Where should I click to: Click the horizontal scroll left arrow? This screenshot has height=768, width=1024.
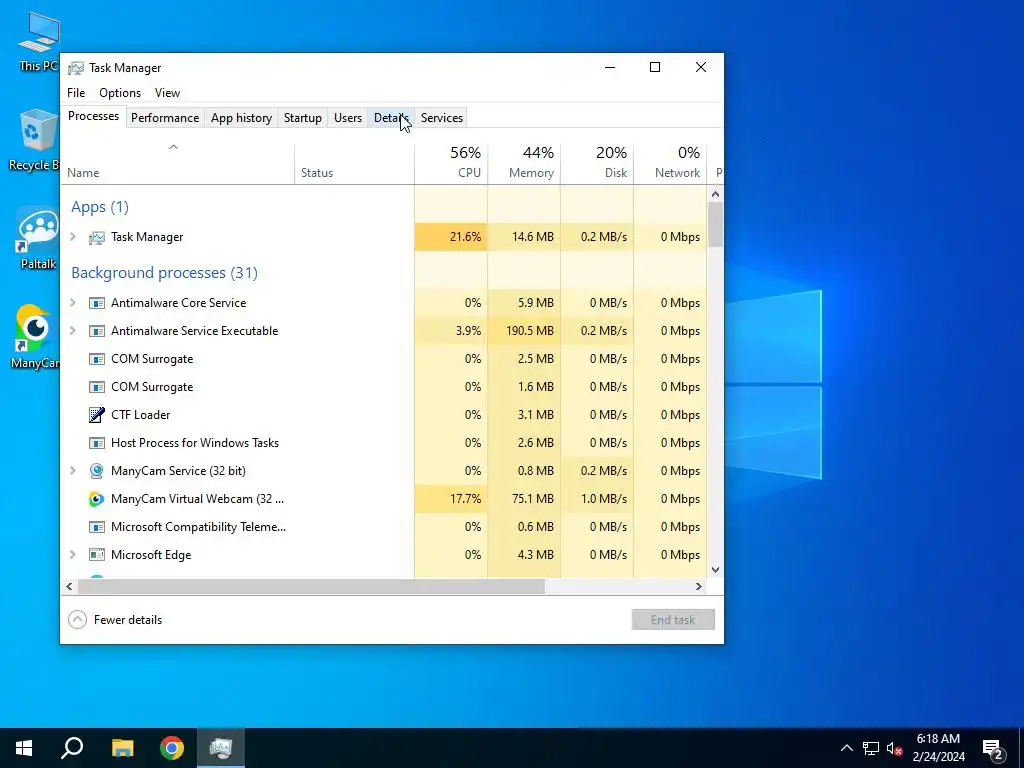pos(69,586)
